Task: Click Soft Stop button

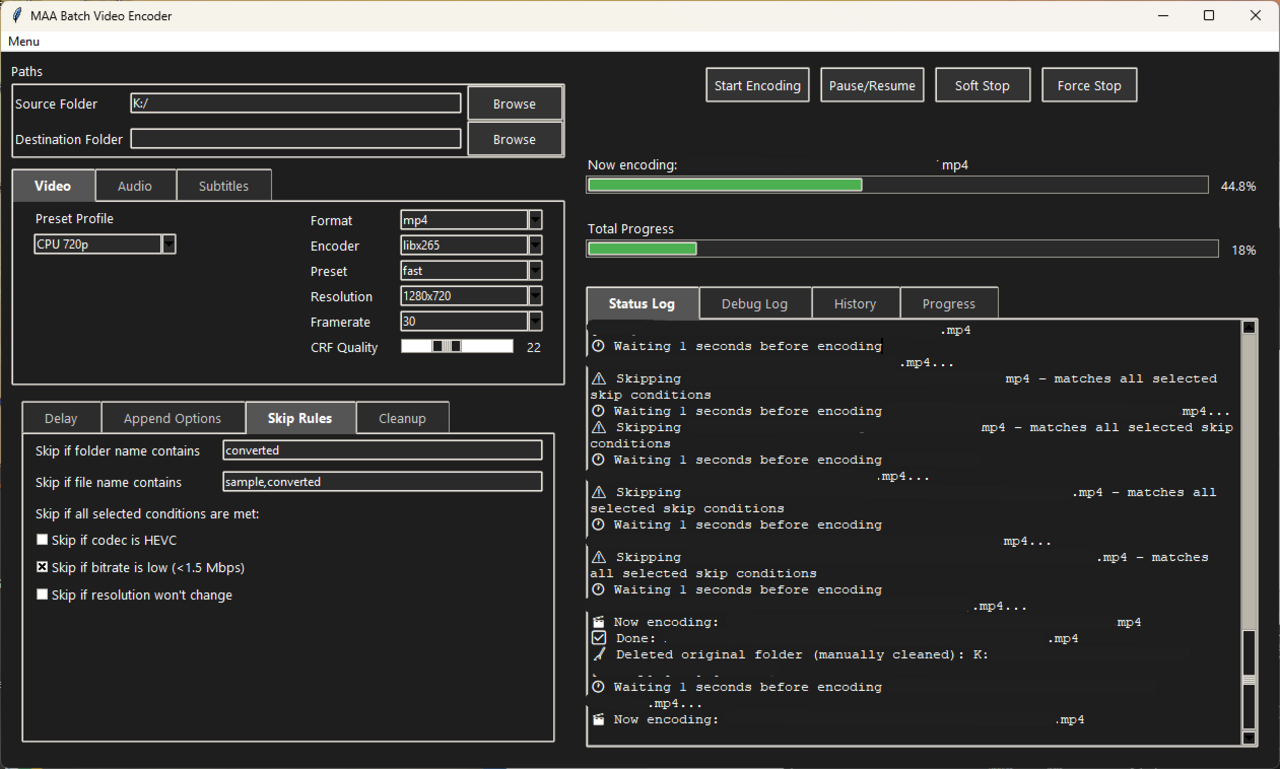Action: pyautogui.click(x=982, y=86)
